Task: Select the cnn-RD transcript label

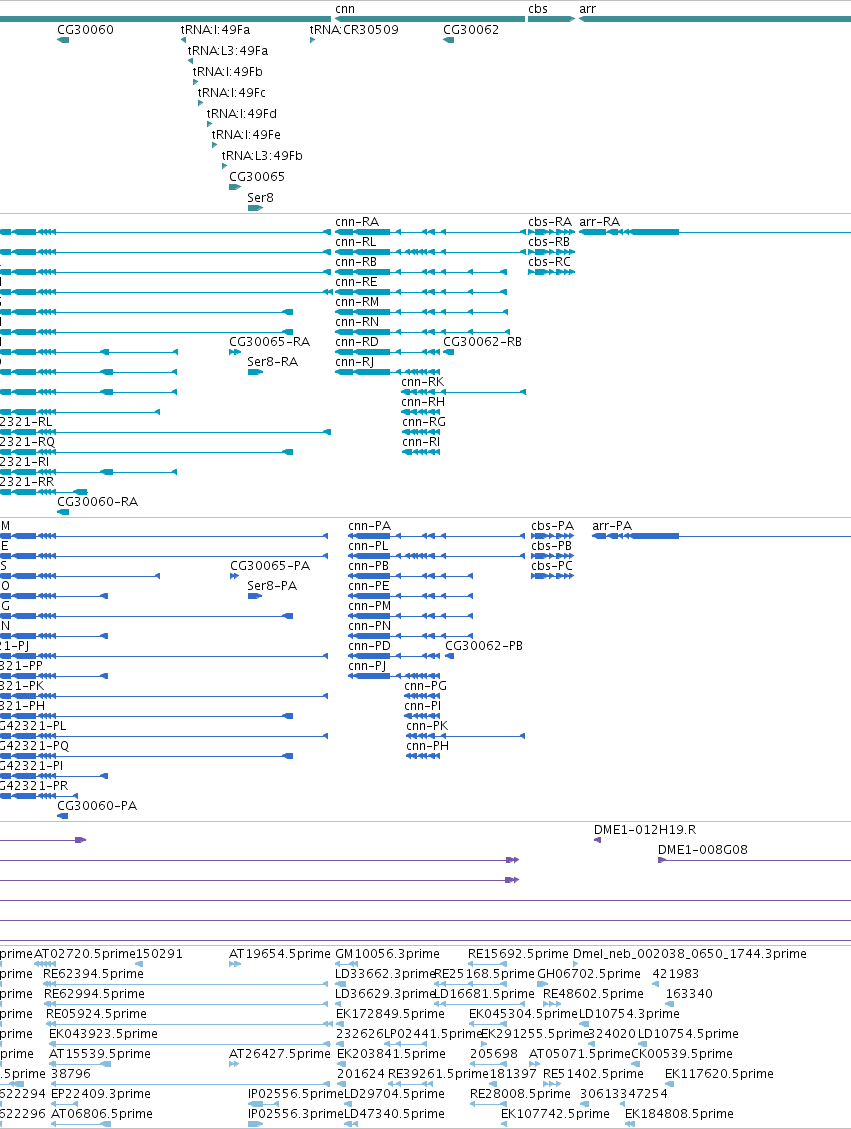Action: coord(357,341)
